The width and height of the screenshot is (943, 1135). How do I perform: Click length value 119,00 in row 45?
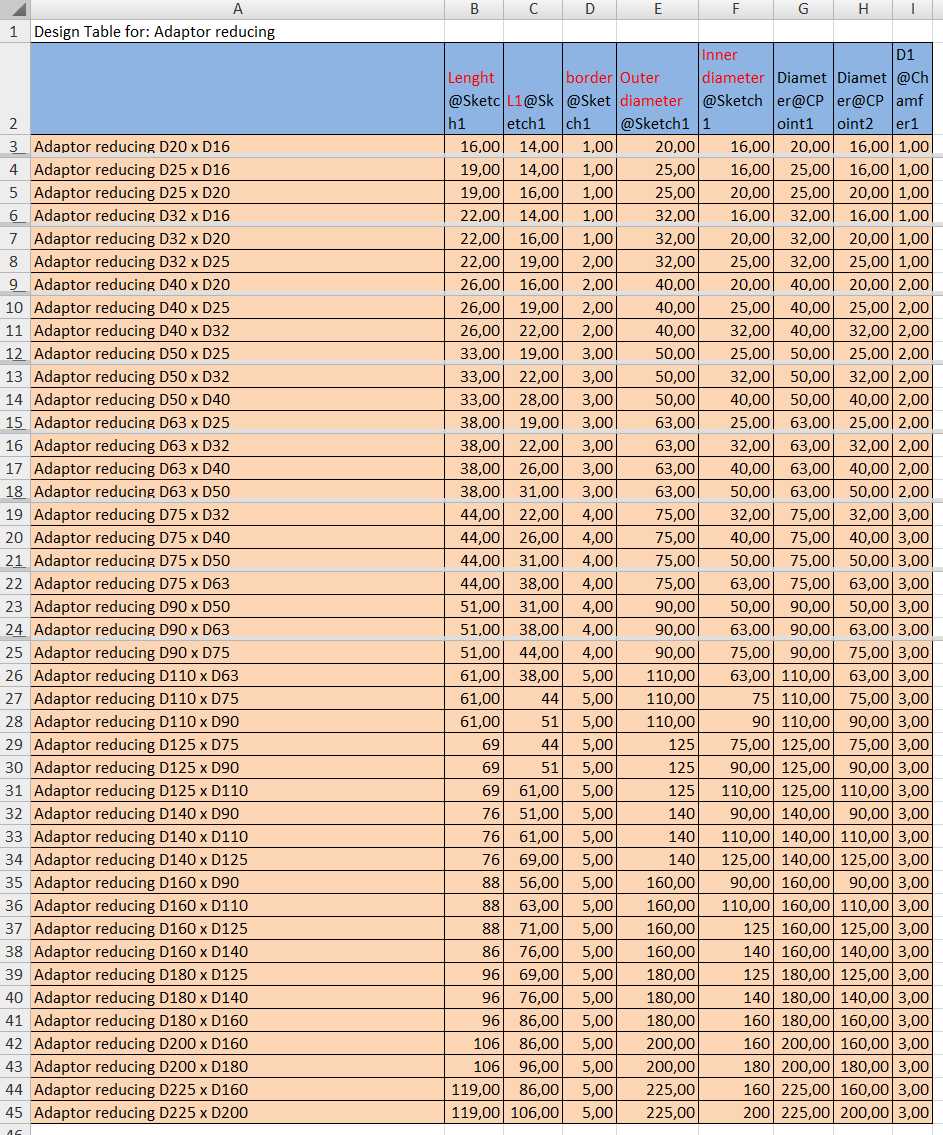point(474,1113)
